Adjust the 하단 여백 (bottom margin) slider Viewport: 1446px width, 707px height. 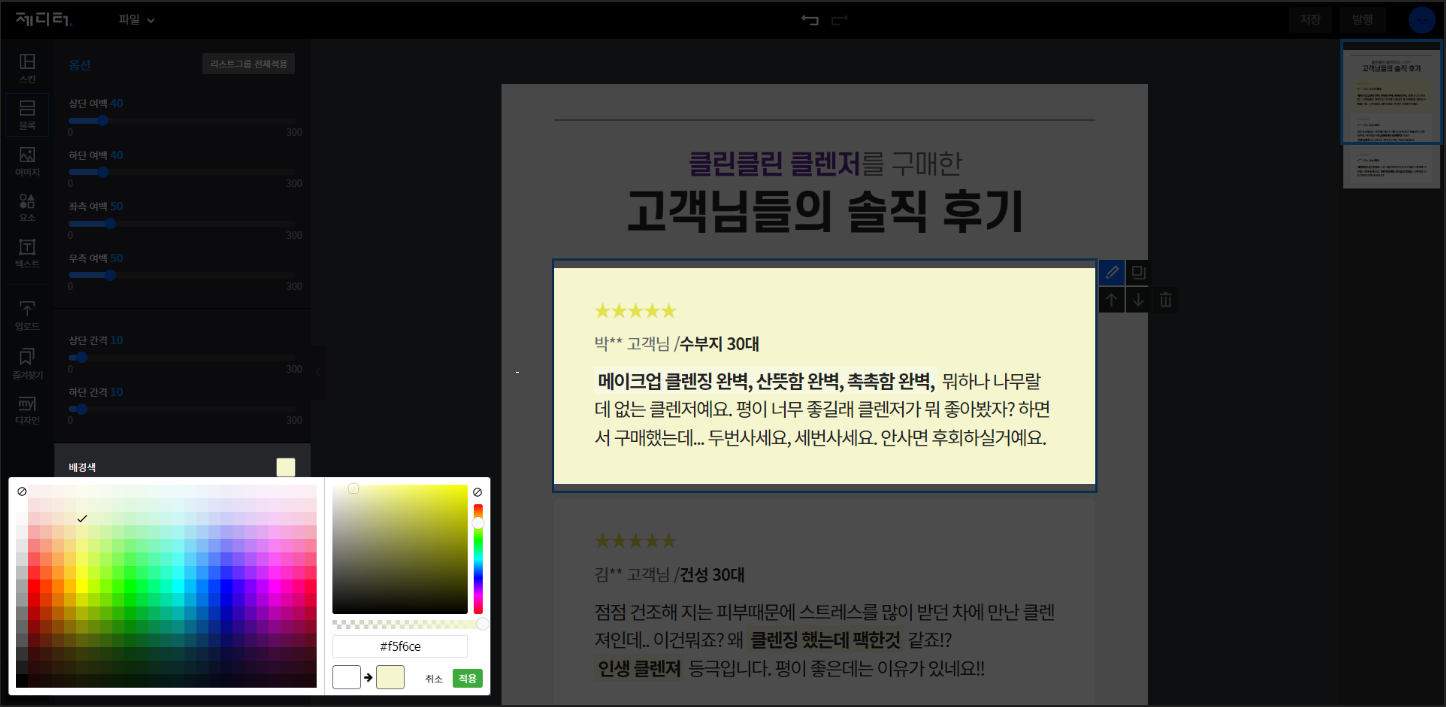(181, 172)
